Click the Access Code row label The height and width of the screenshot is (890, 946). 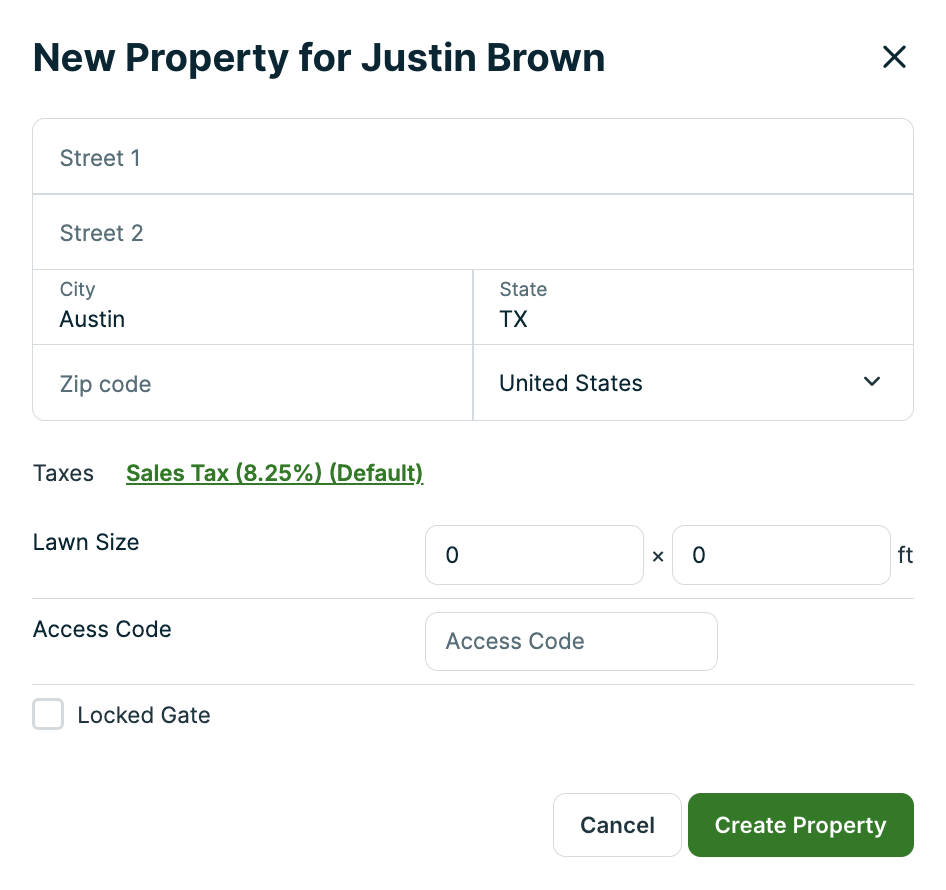pos(102,629)
